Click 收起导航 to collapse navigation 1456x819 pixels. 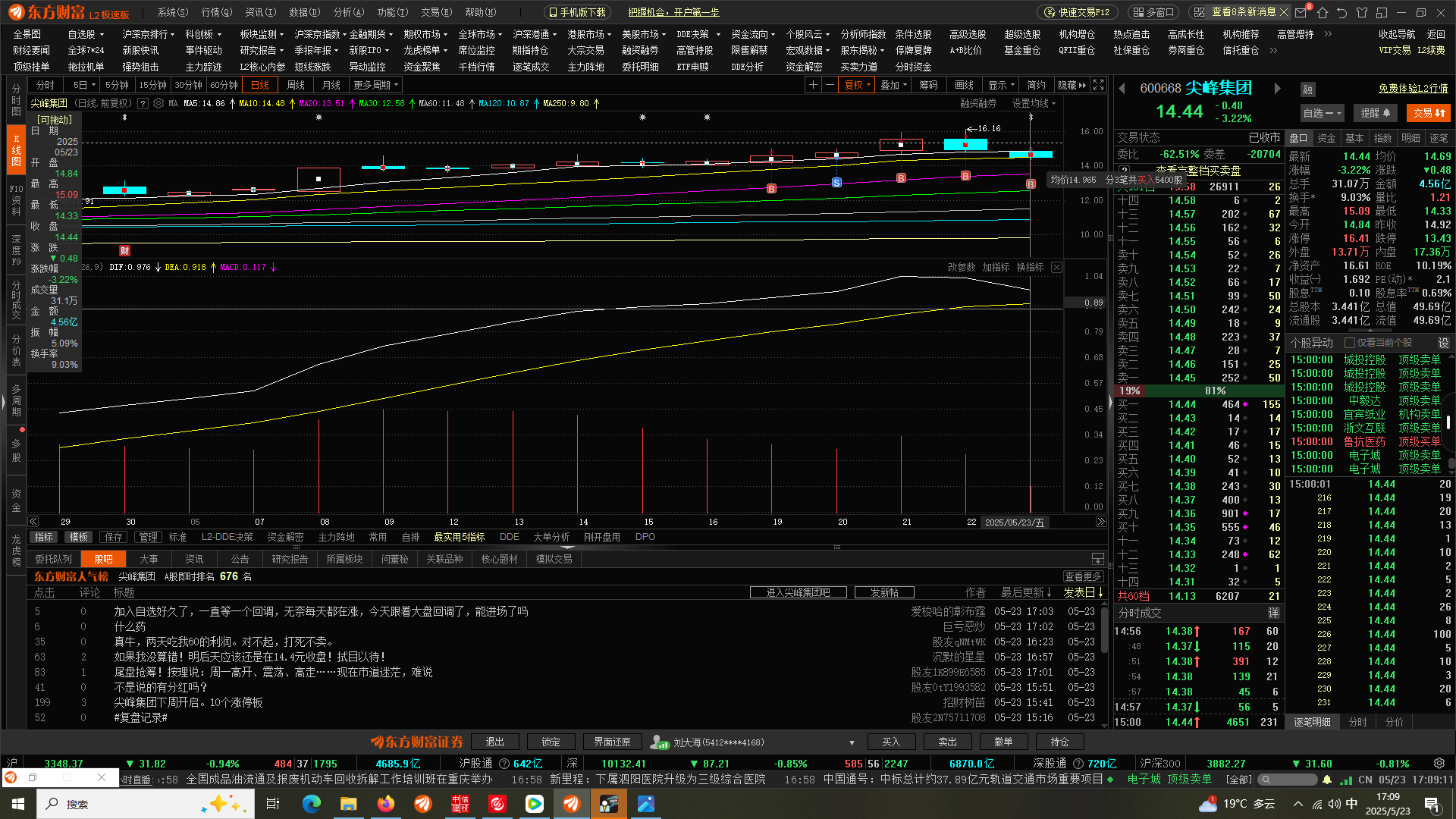click(x=1397, y=34)
